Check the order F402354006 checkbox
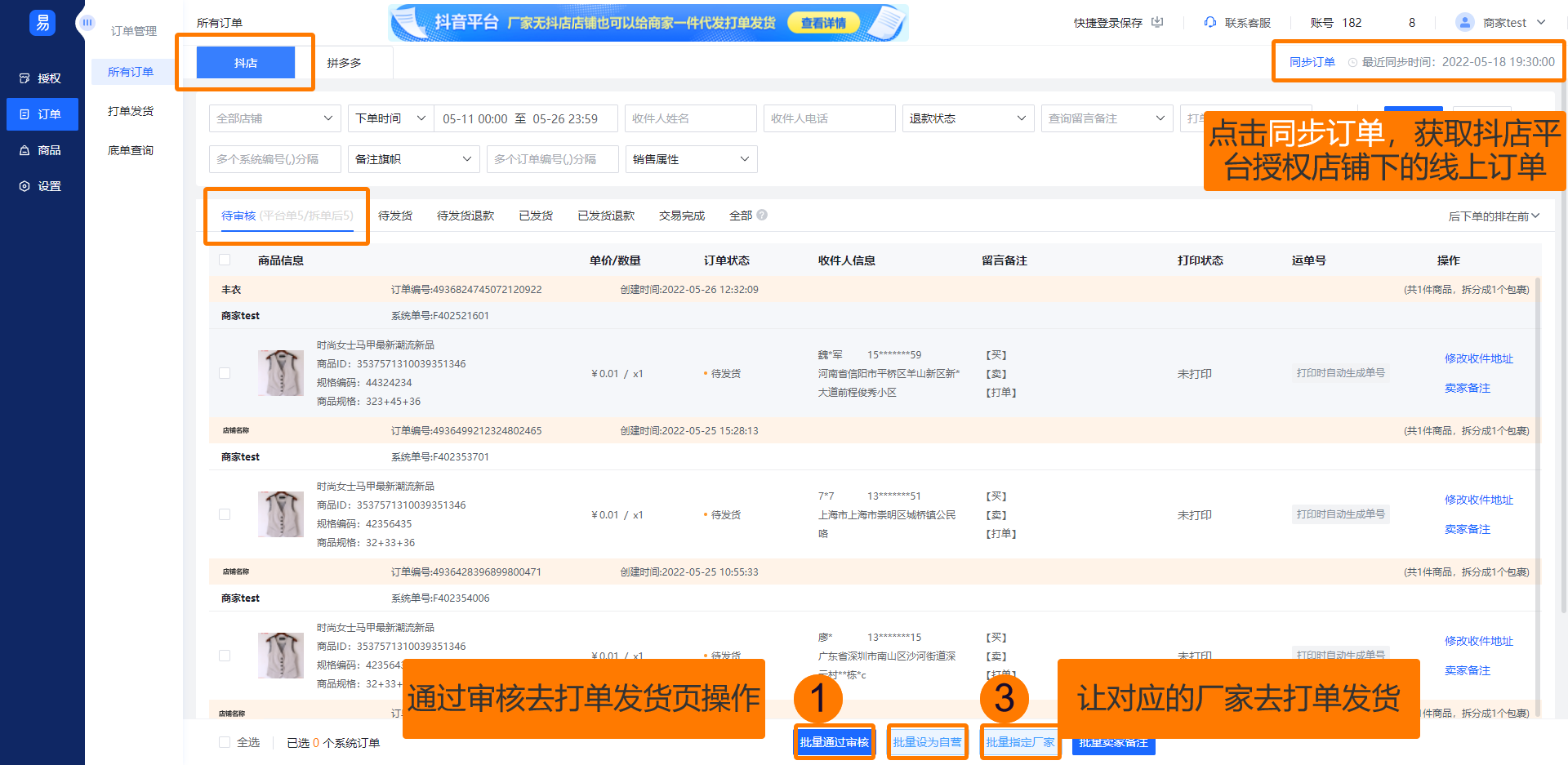Image resolution: width=1568 pixels, height=765 pixels. pyautogui.click(x=225, y=656)
